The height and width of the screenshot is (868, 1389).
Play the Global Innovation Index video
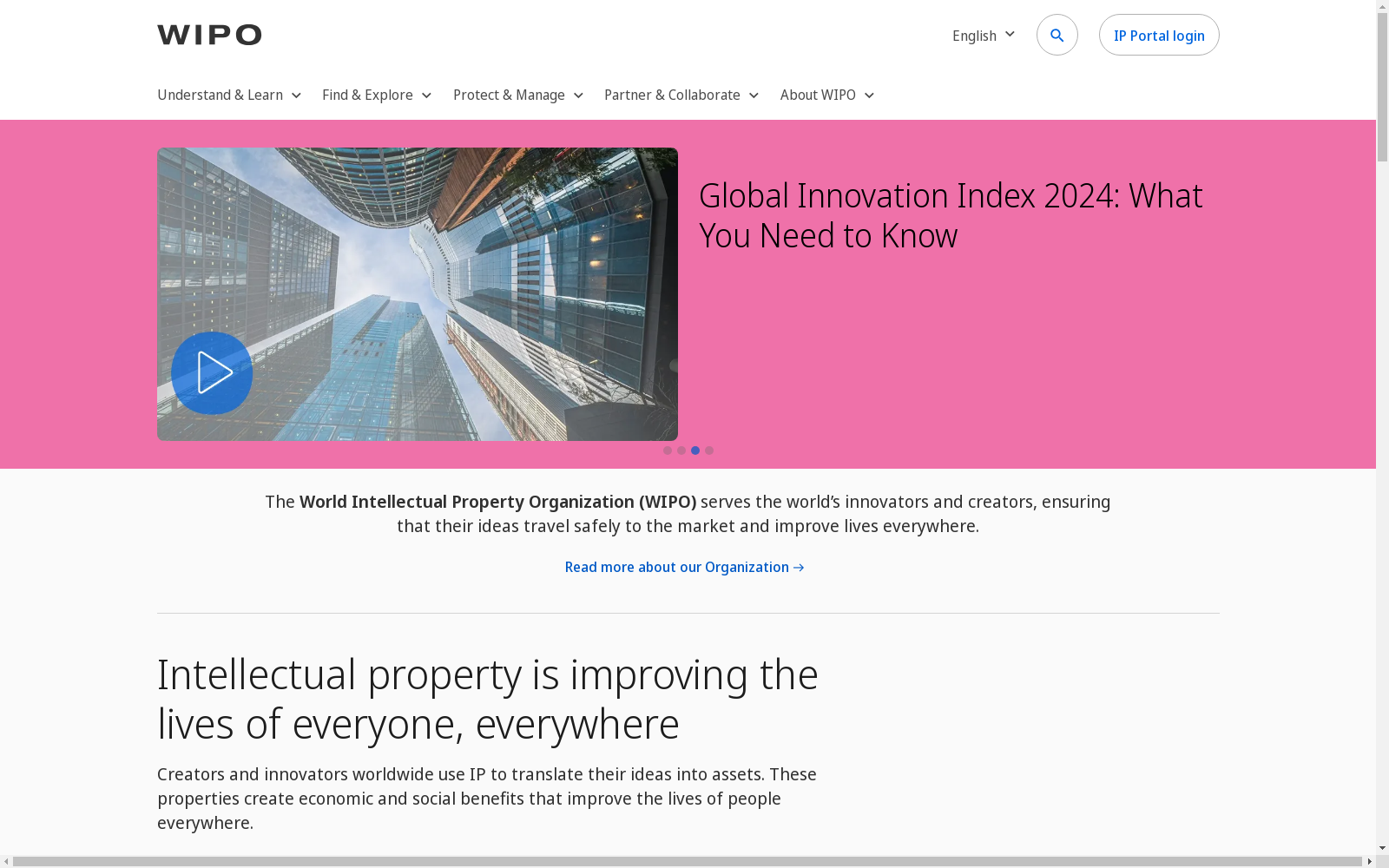tap(212, 373)
